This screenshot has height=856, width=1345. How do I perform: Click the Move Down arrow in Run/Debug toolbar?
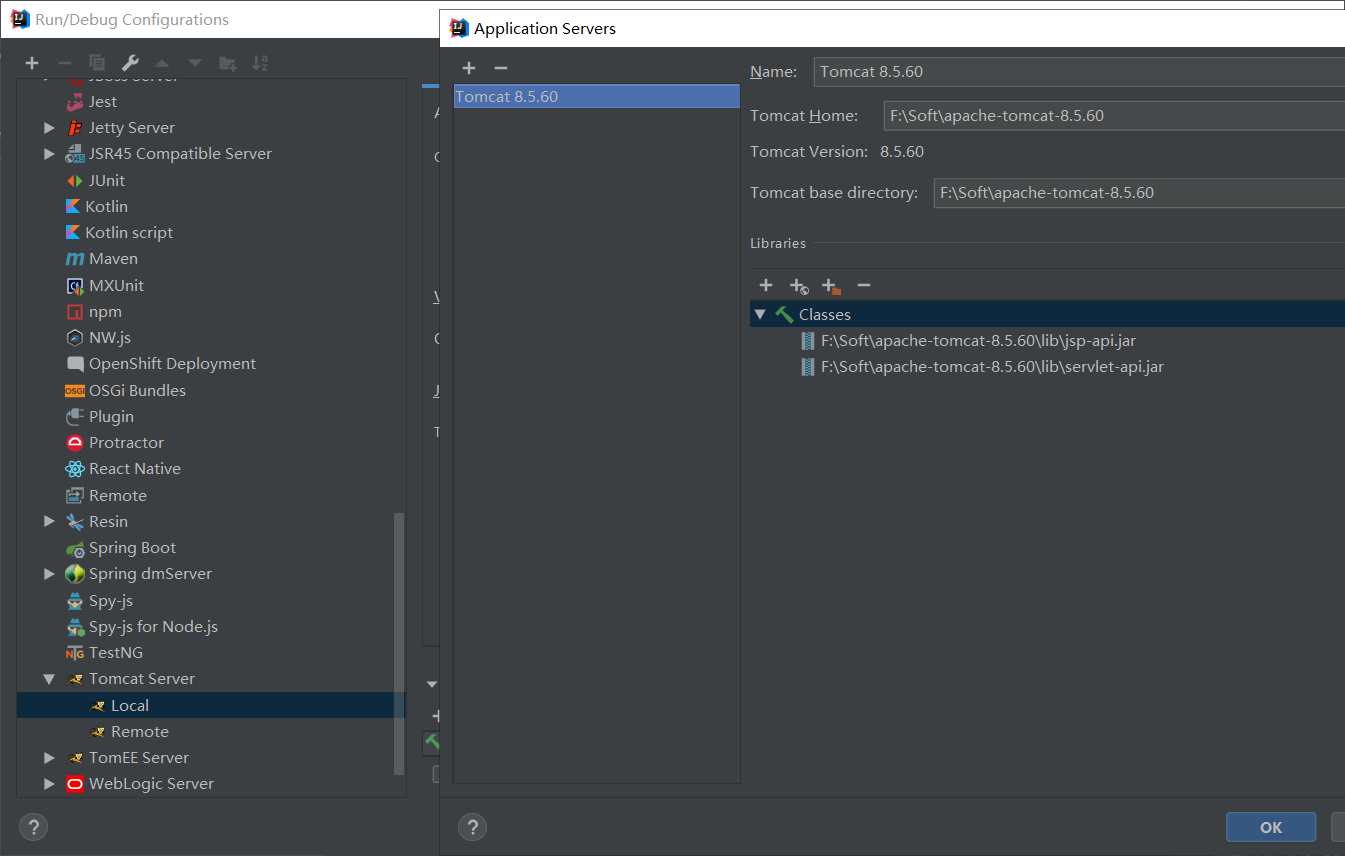coord(195,63)
